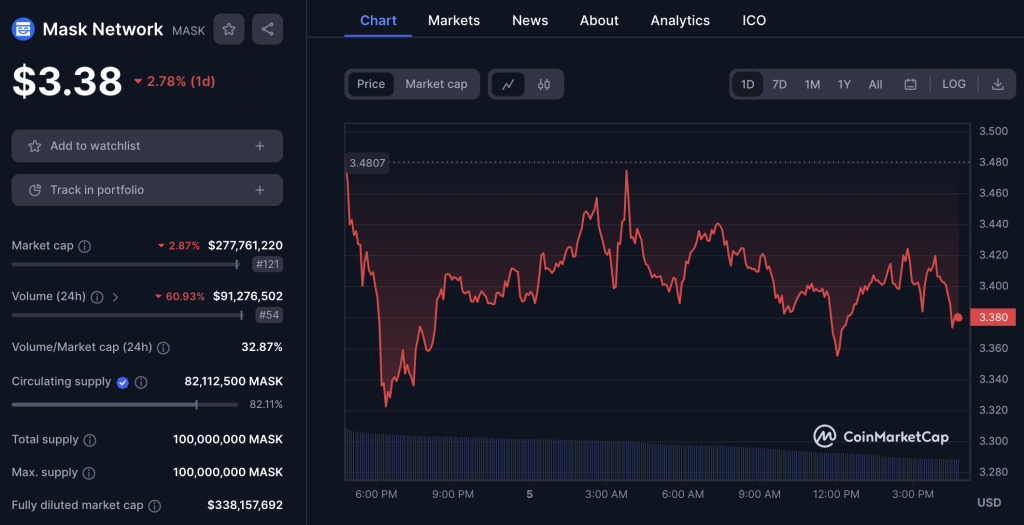Screen dimensions: 1024x525
Task: Click the 2.78% (1d) change text
Action: [x=181, y=82]
